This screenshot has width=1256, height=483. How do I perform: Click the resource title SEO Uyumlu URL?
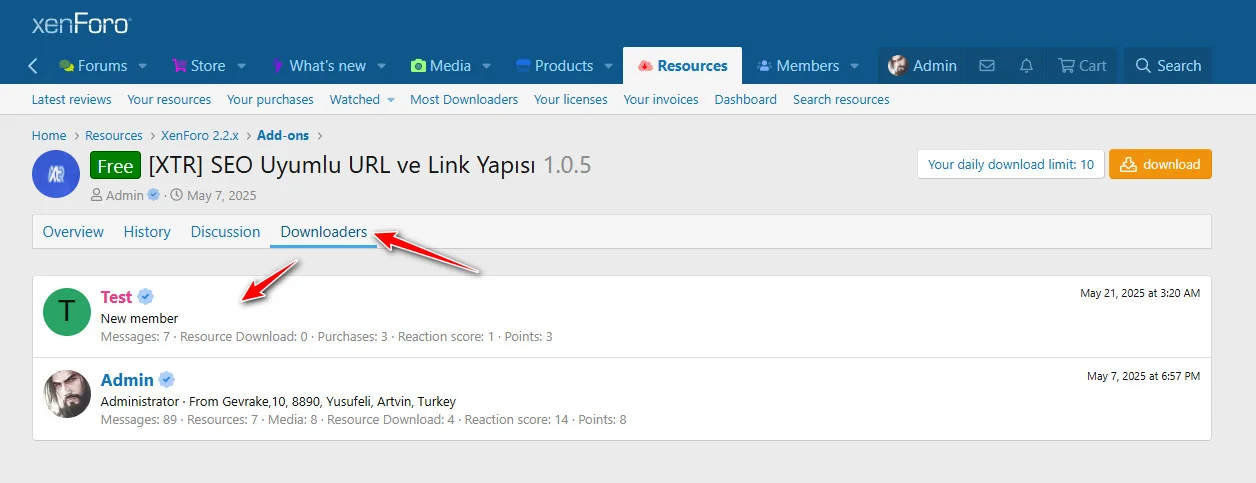[343, 165]
